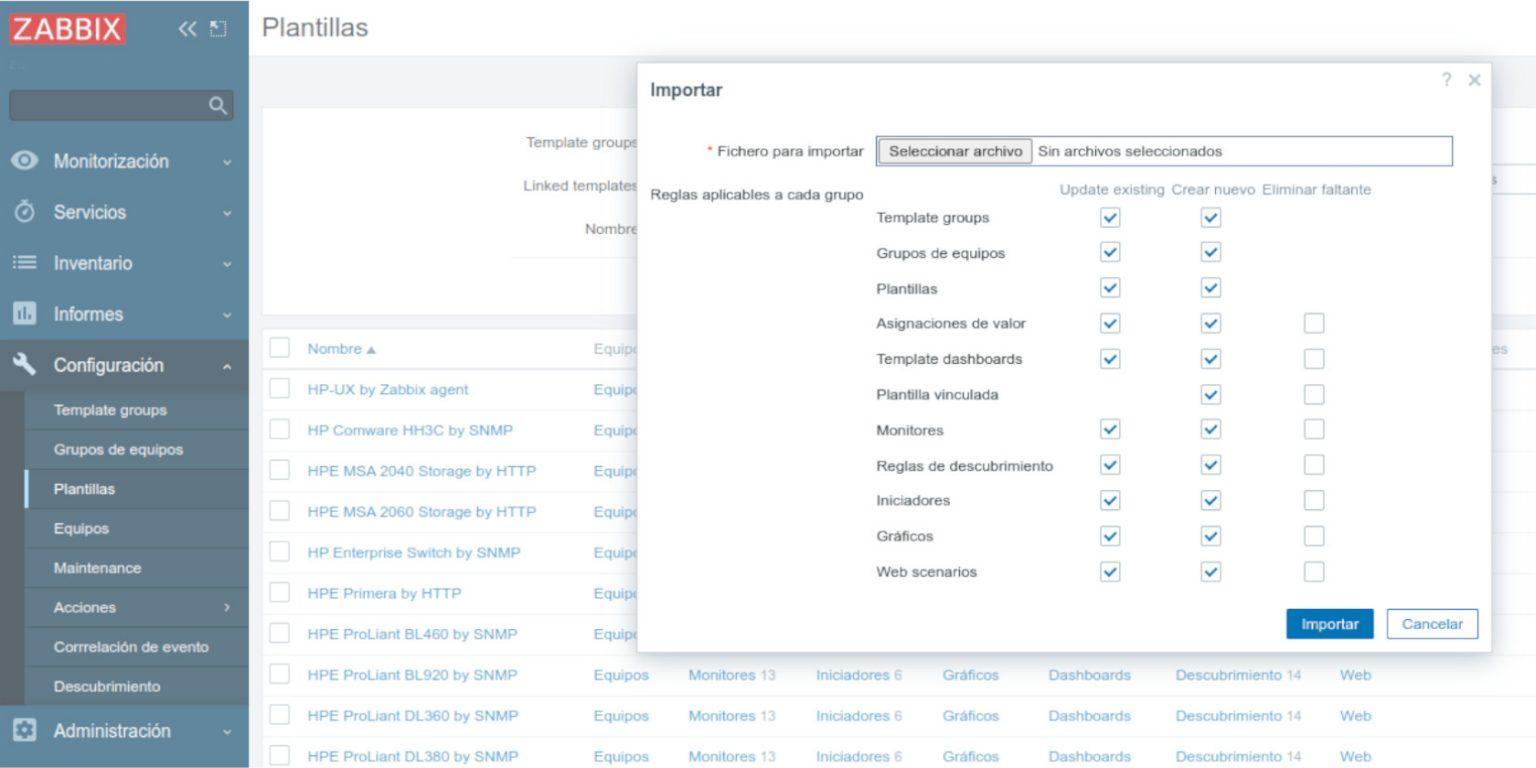Enable Eliminar faltante for Iniciadores
Viewport: 1536px width, 768px height.
pos(1315,500)
